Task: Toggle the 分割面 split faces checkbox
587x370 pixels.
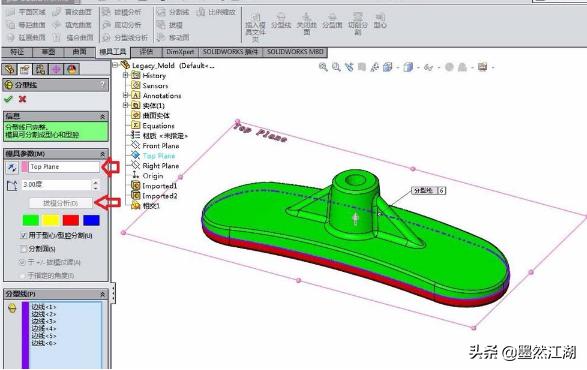Action: (x=24, y=249)
